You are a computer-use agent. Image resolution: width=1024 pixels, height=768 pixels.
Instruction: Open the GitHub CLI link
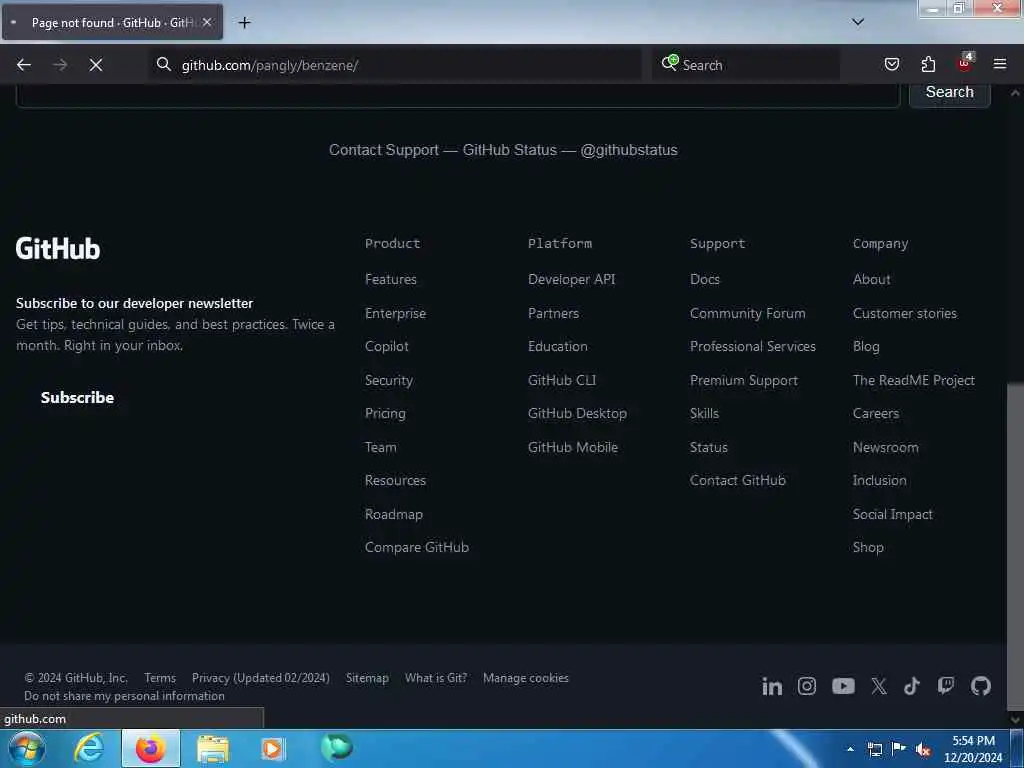coord(562,380)
